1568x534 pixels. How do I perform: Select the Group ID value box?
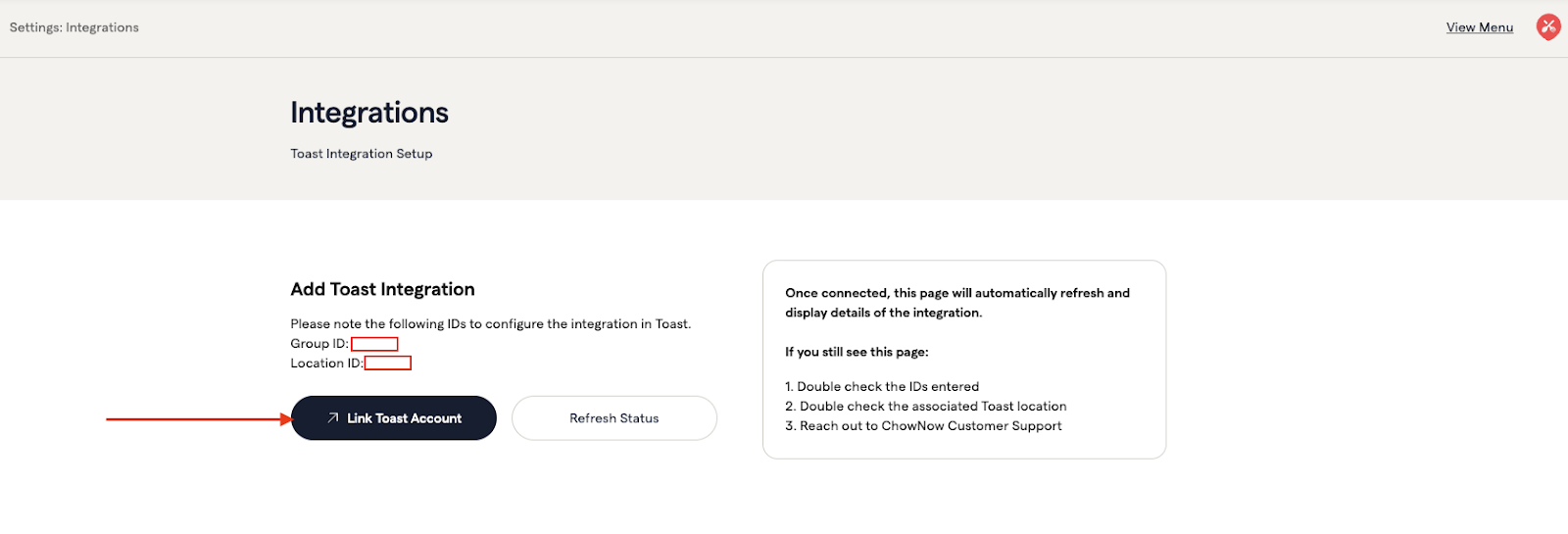(374, 344)
